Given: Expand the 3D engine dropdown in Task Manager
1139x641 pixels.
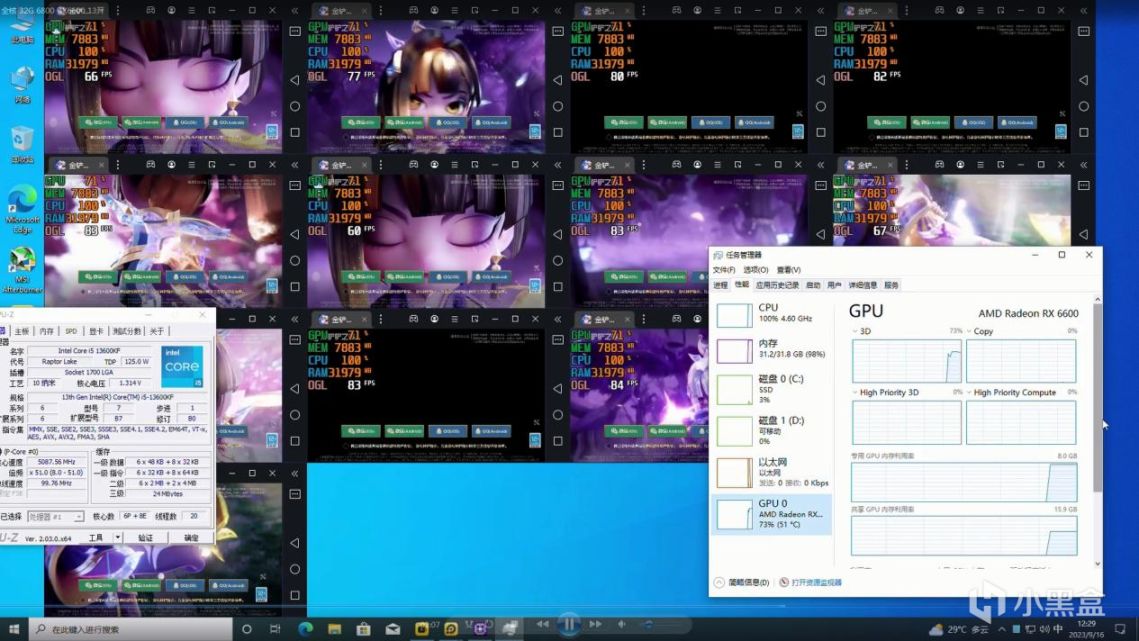Looking at the screenshot, I should 855,331.
